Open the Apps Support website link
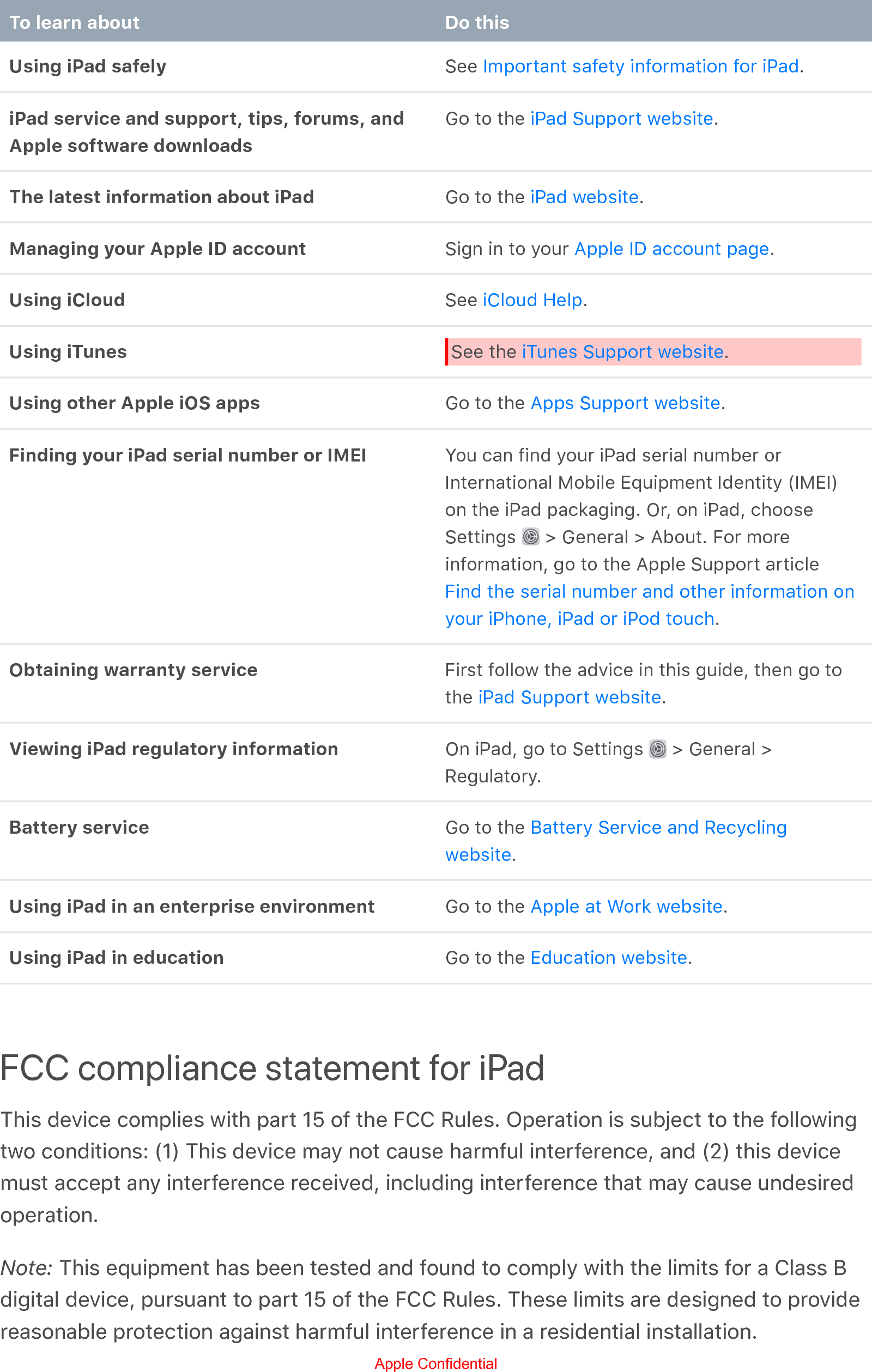 pos(625,403)
